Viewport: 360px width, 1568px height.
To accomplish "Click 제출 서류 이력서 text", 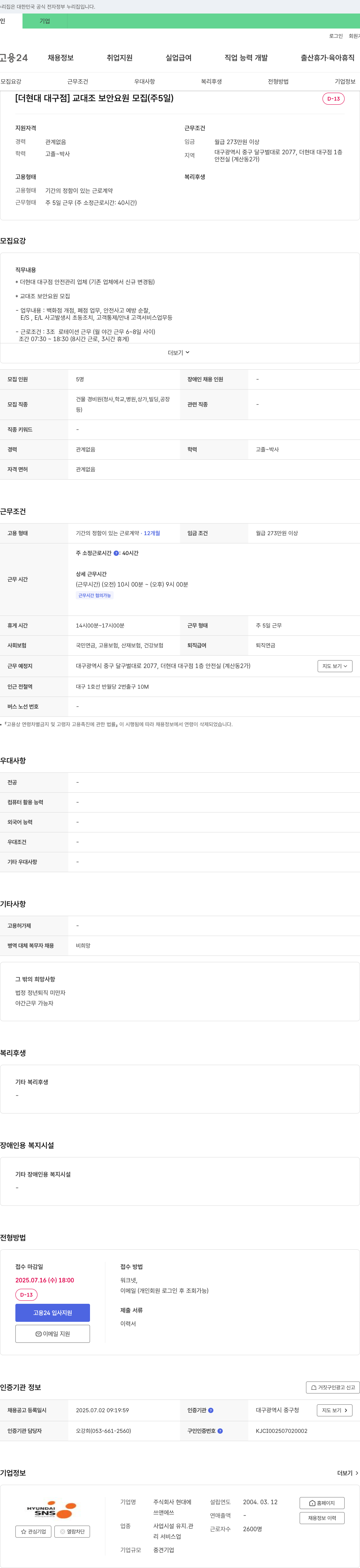I will (x=128, y=1324).
